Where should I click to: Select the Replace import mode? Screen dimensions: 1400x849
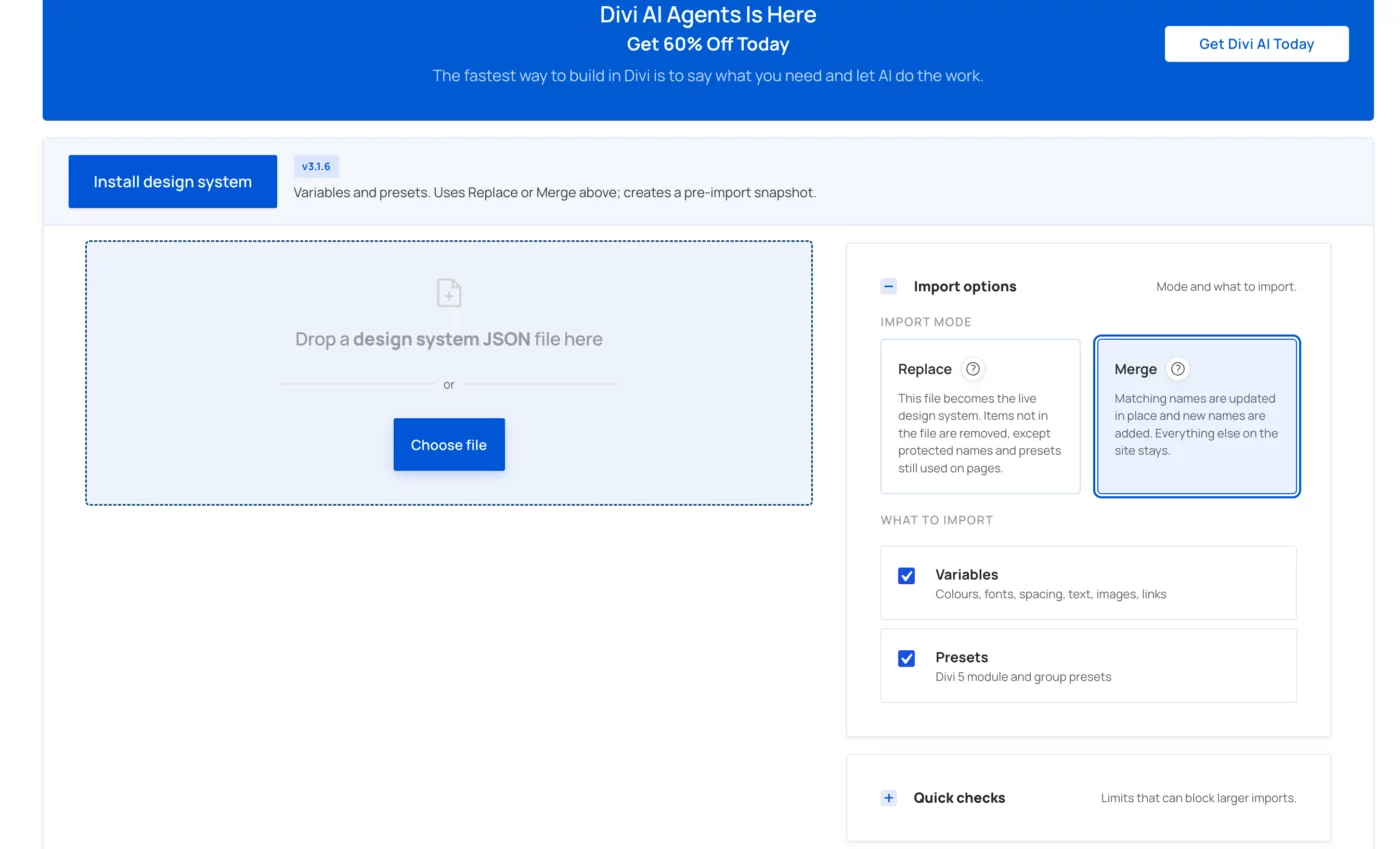(980, 416)
